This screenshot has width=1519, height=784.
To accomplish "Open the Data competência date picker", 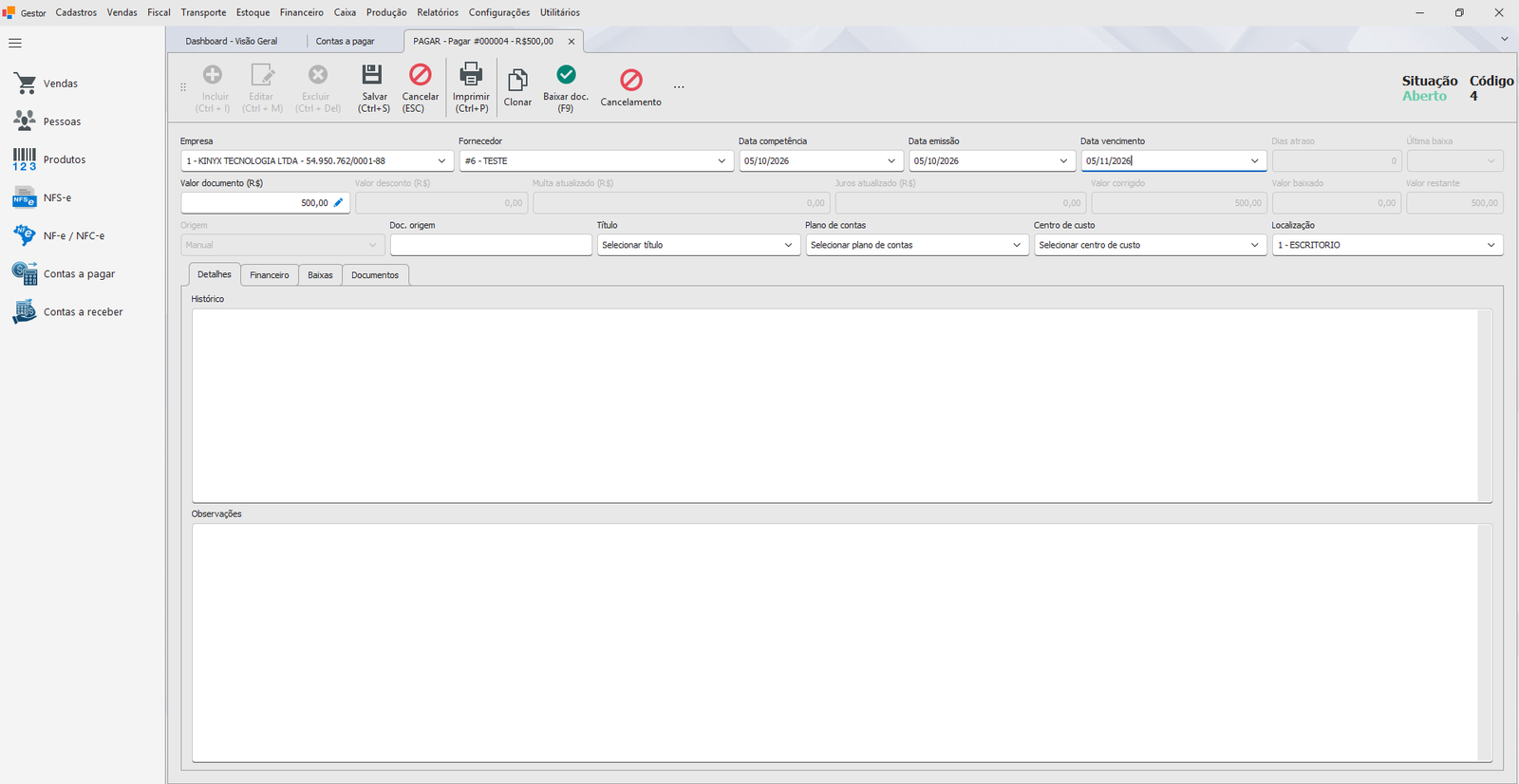I will click(891, 161).
